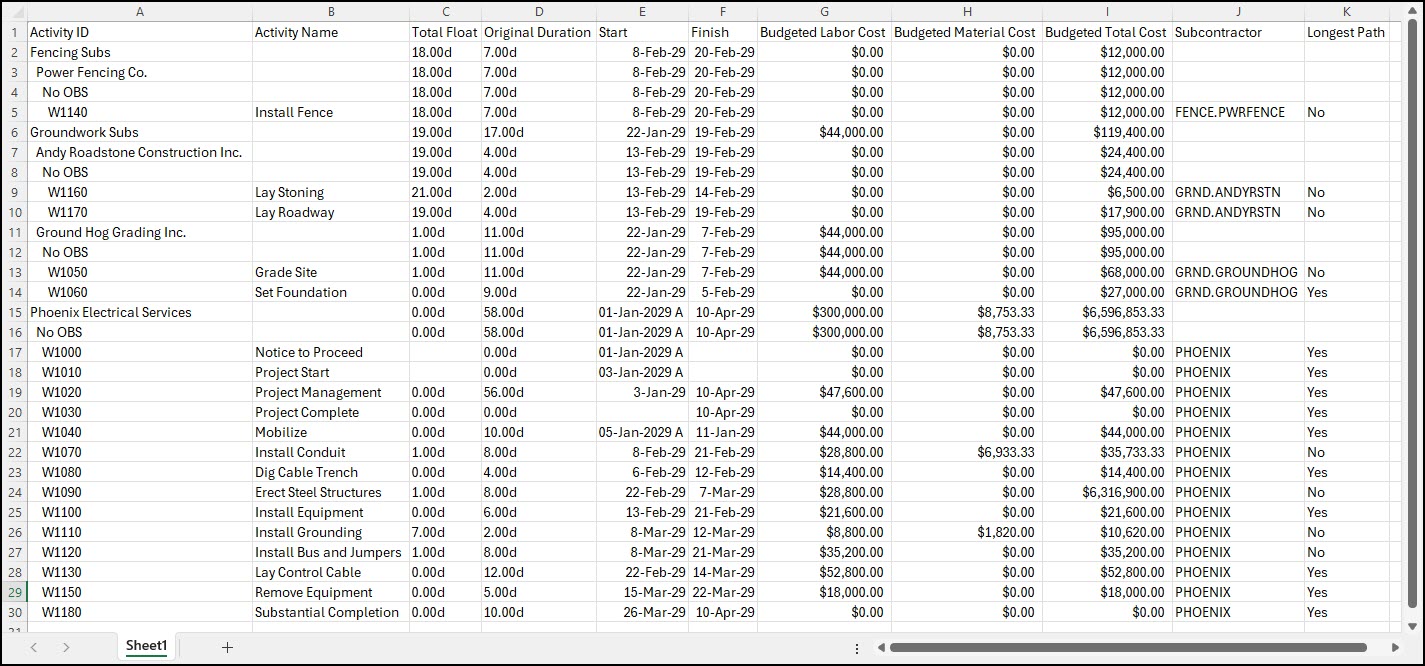Go to next sheet arrow
Viewport: 1425px width, 666px height.
[66, 647]
